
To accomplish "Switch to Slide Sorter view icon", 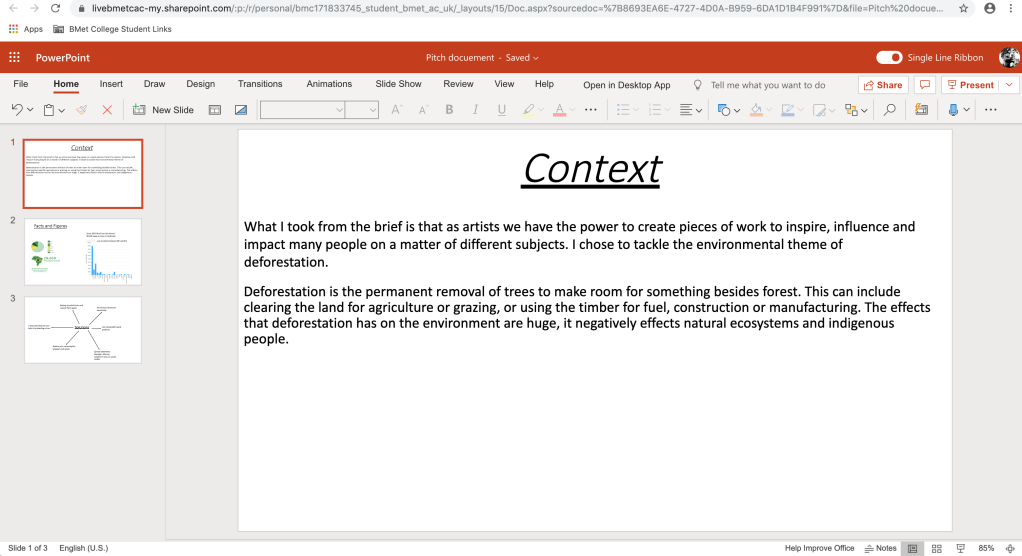I will click(x=936, y=548).
